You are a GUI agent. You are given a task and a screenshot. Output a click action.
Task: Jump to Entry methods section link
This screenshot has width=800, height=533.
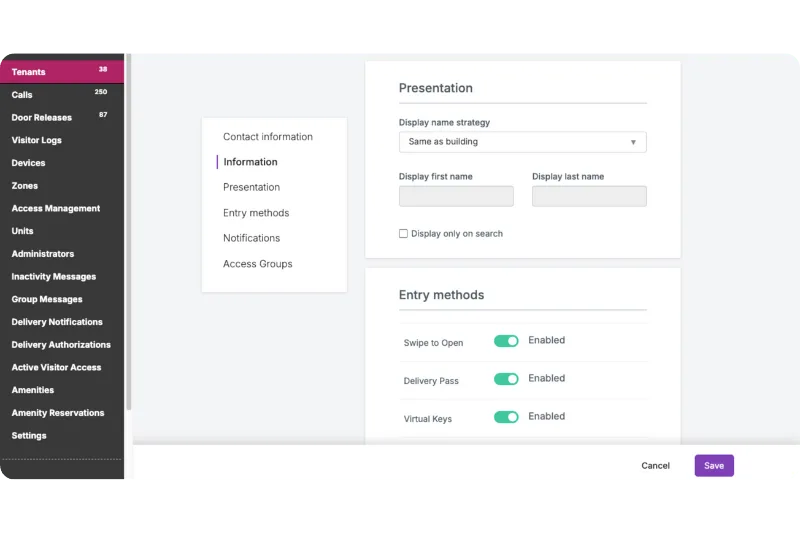[256, 213]
